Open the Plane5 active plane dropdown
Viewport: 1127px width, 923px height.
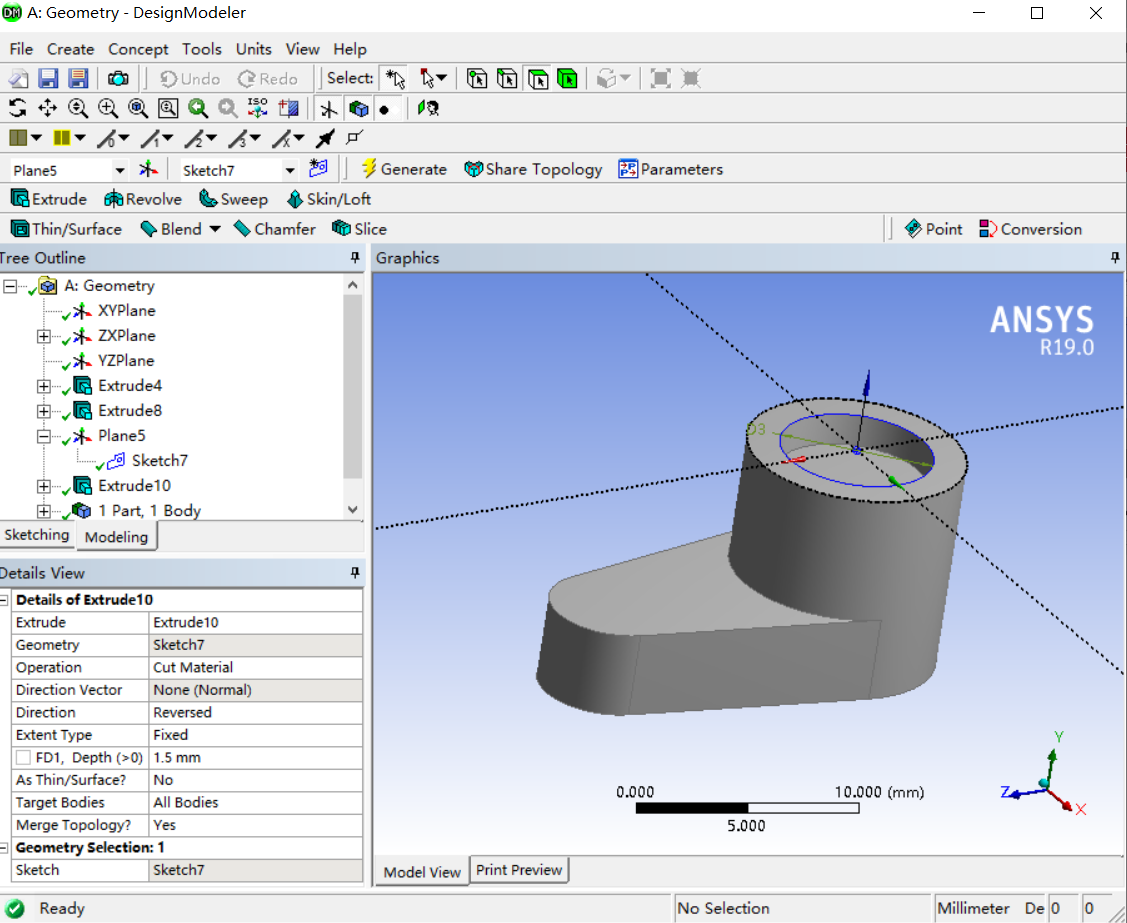coord(120,170)
